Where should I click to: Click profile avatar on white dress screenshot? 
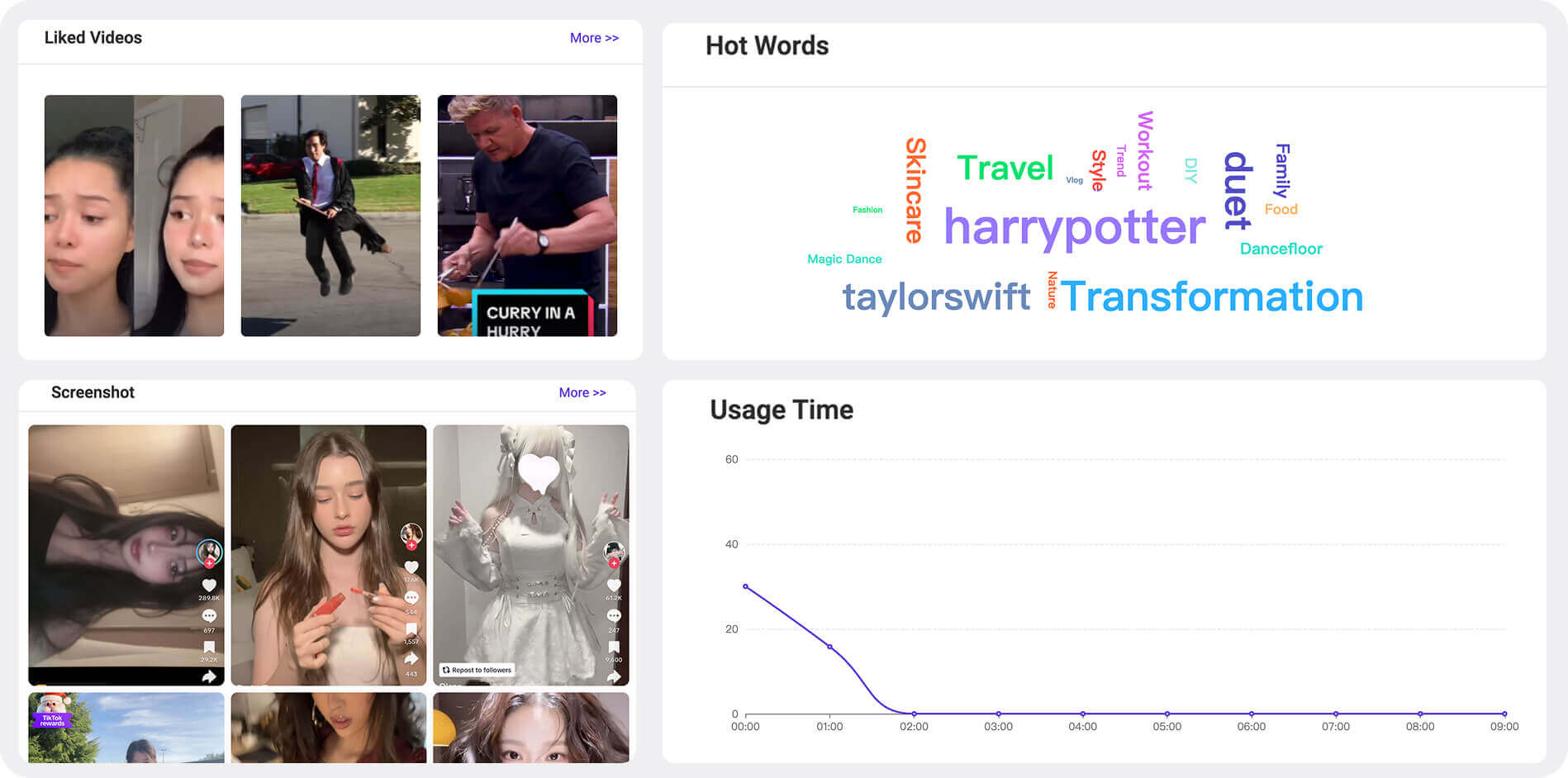point(614,552)
